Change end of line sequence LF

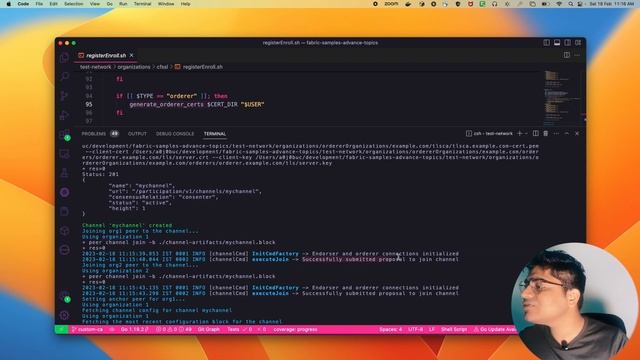pos(432,329)
